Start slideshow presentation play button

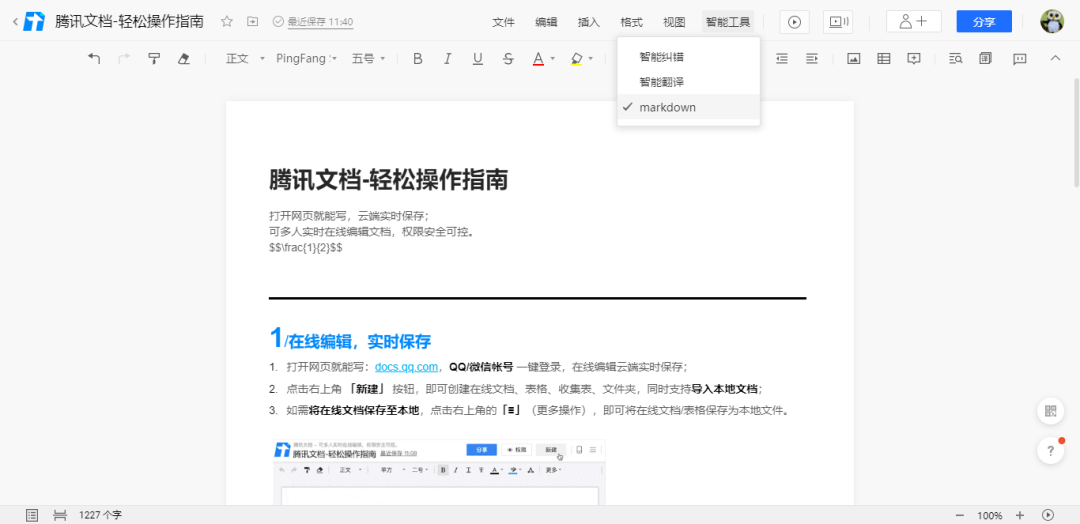[x=794, y=22]
